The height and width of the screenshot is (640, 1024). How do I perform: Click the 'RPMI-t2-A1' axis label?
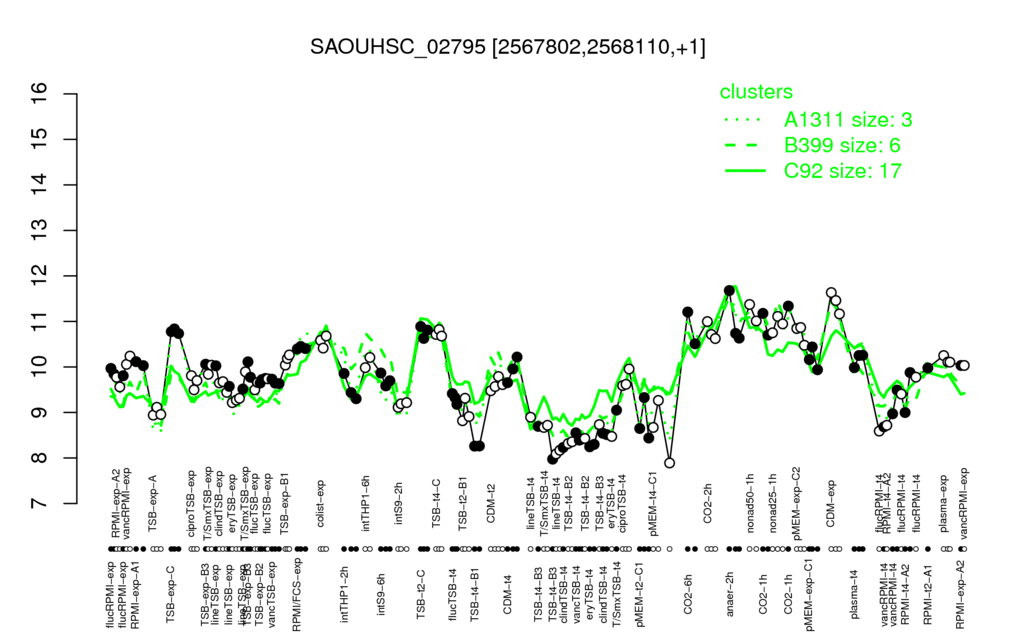click(927, 593)
